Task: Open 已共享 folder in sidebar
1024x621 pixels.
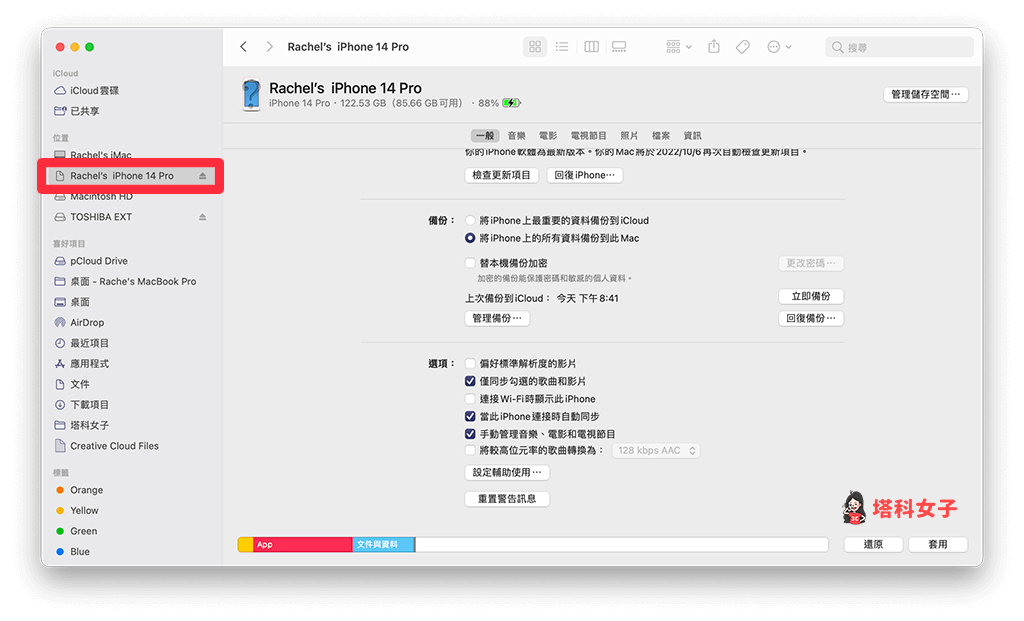Action: (x=84, y=111)
